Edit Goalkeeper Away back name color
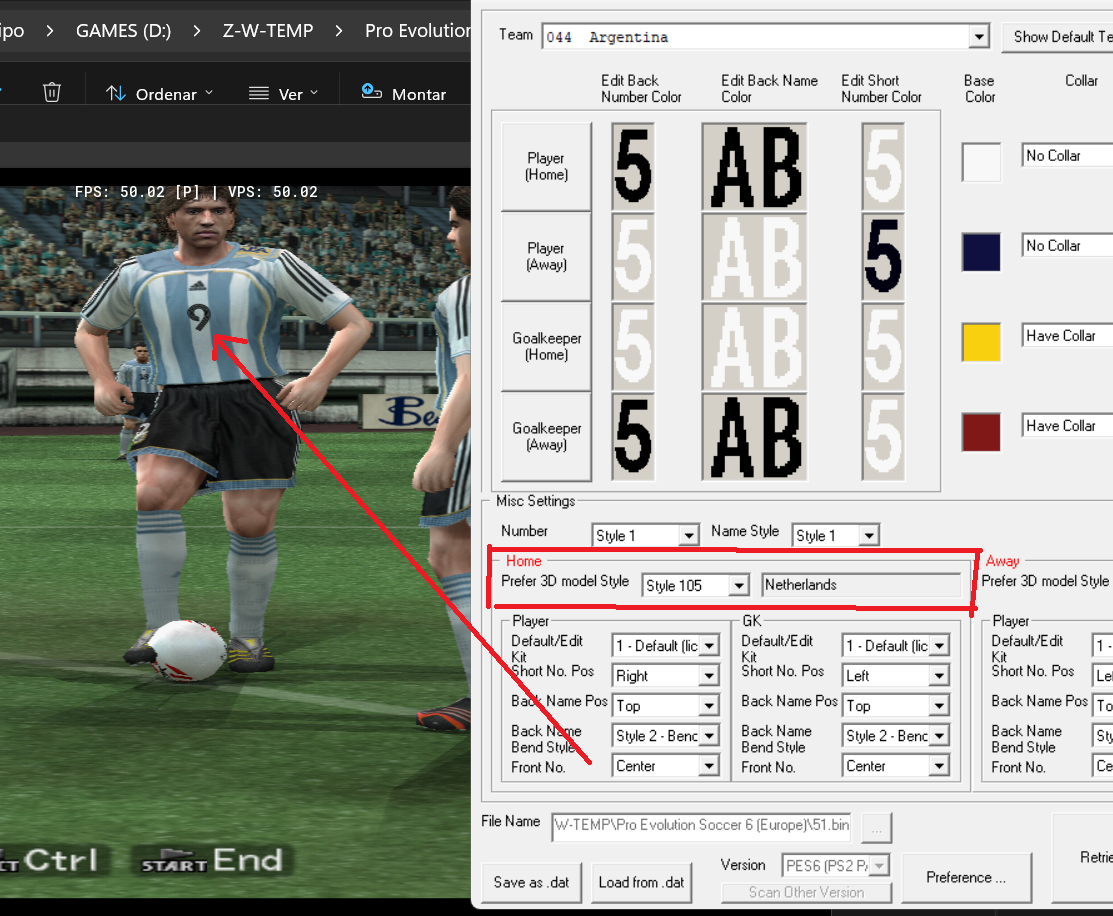This screenshot has height=916, width=1113. pos(755,437)
